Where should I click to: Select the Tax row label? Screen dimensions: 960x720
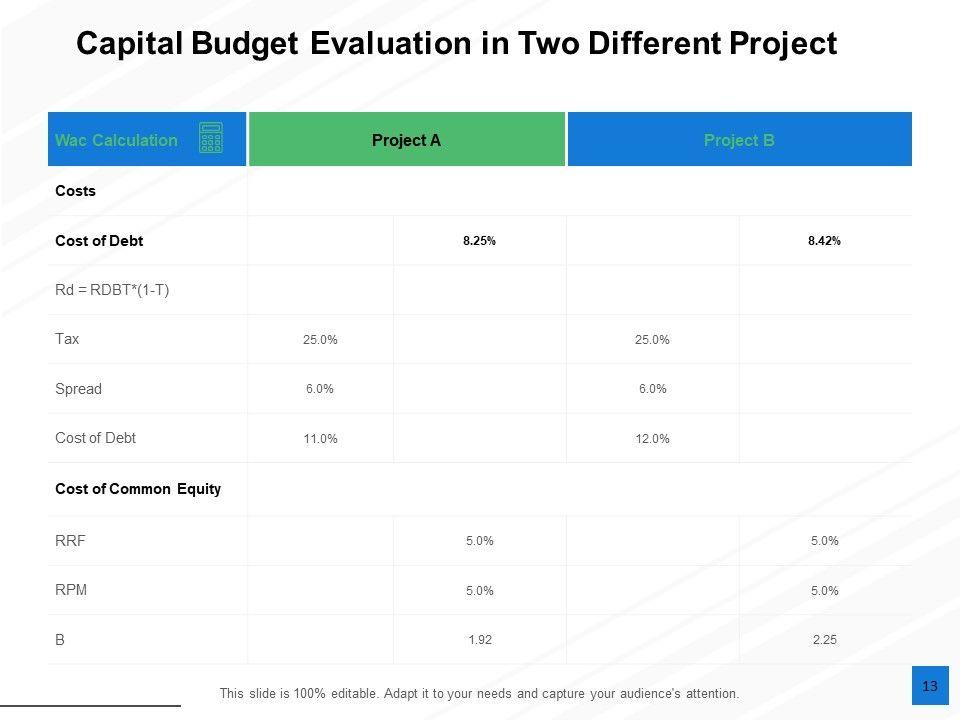pyautogui.click(x=67, y=339)
